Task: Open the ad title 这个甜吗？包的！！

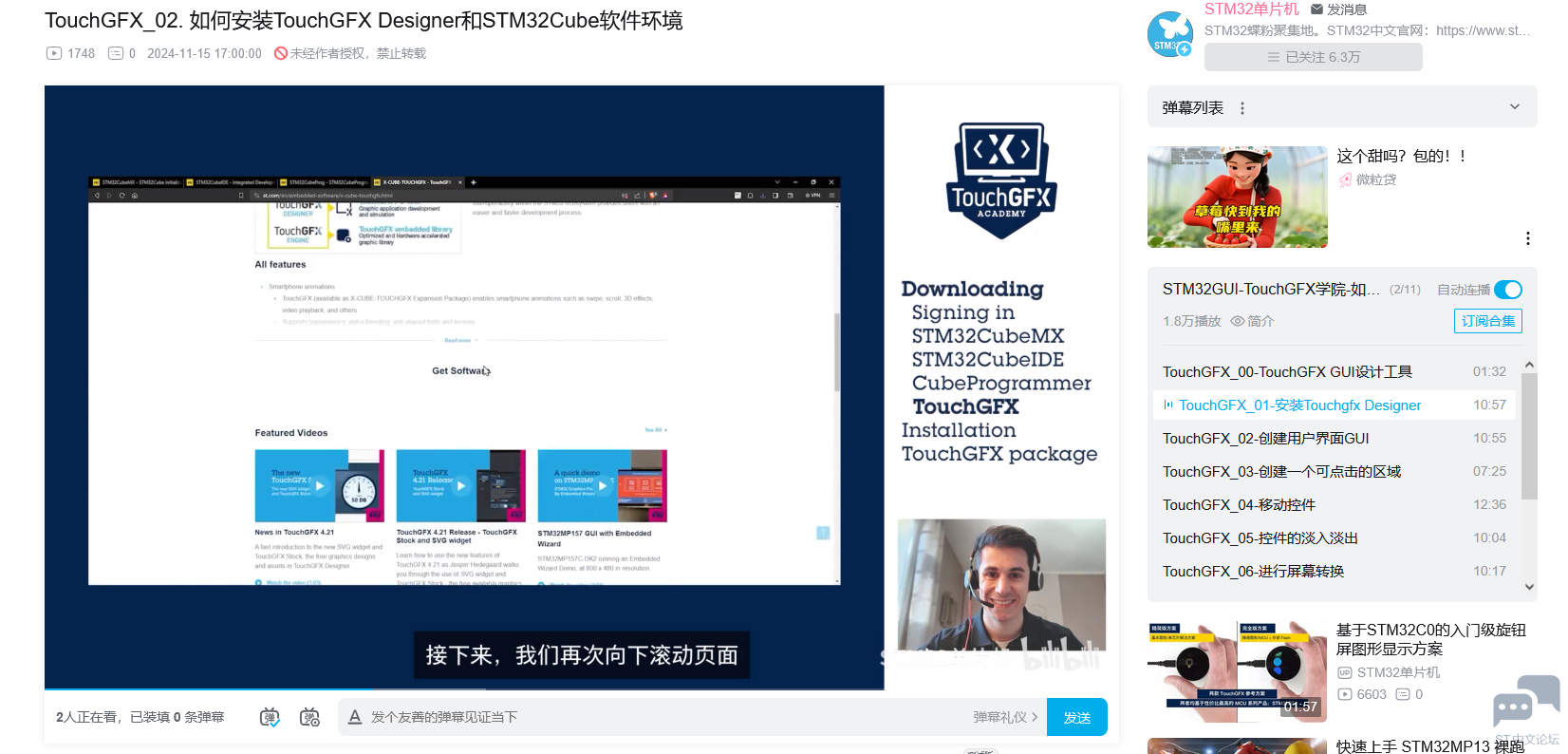Action: [x=1402, y=156]
